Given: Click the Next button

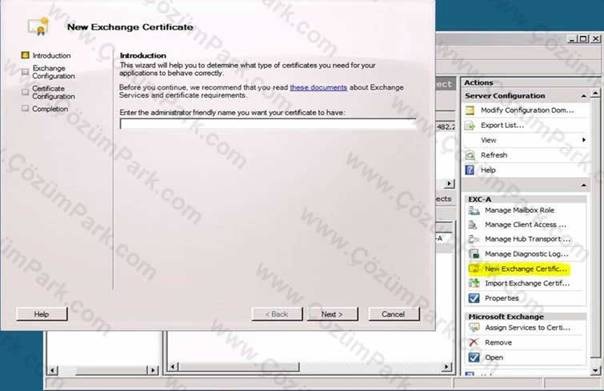Looking at the screenshot, I should 332,314.
